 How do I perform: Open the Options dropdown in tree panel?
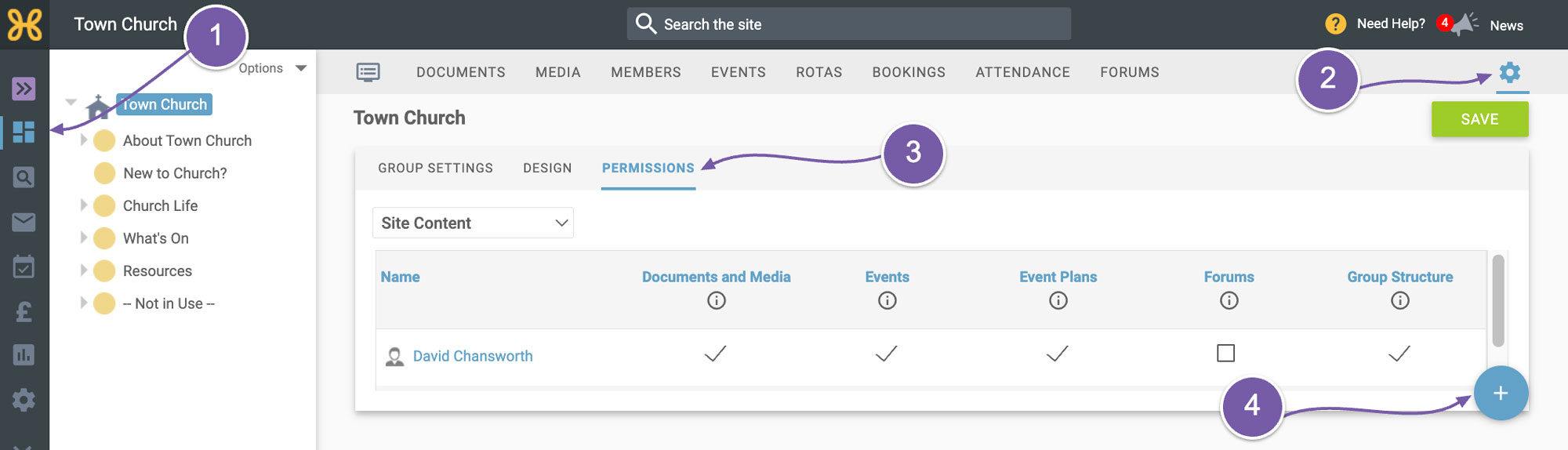point(272,68)
